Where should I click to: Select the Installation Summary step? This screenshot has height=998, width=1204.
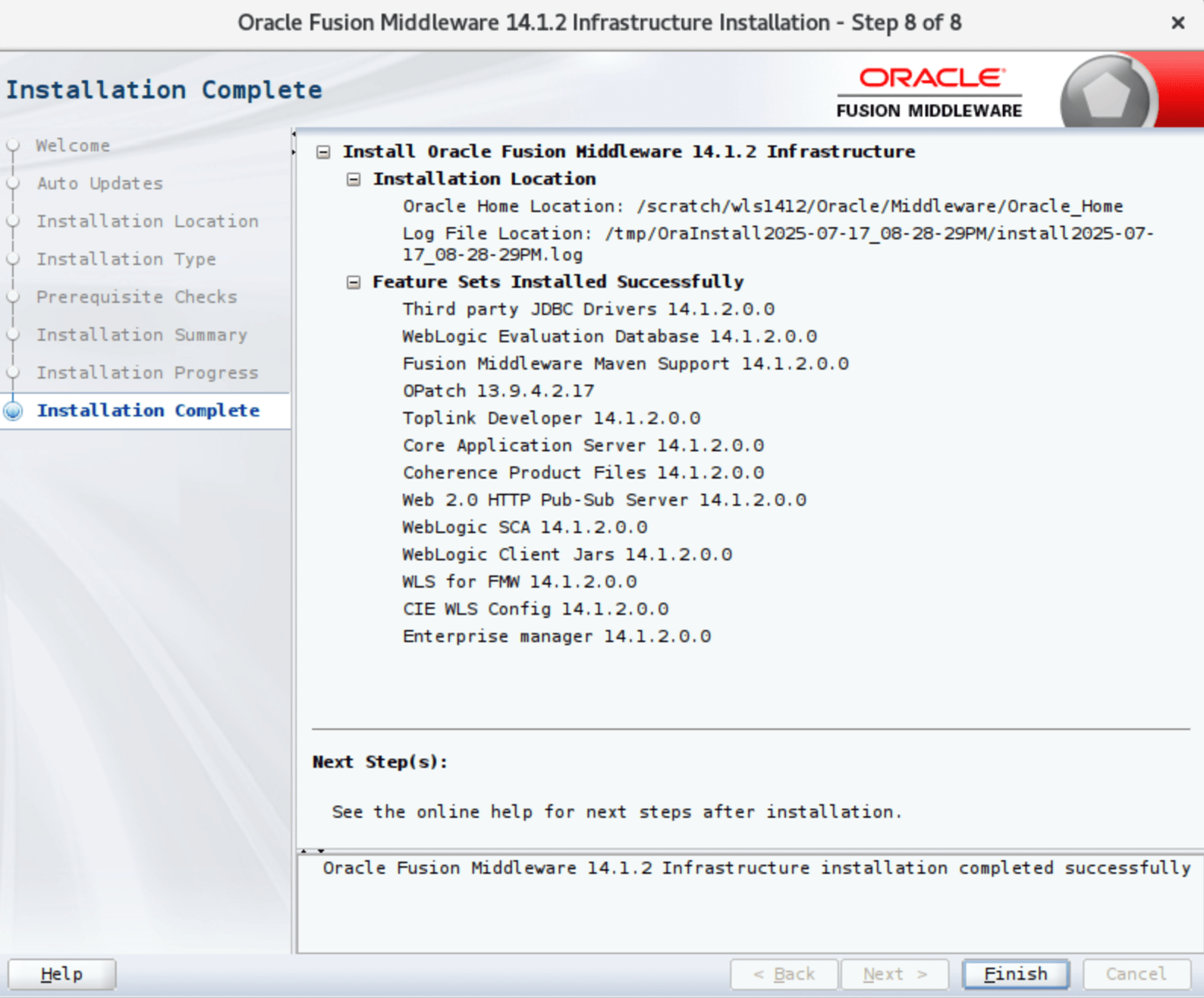(x=142, y=335)
